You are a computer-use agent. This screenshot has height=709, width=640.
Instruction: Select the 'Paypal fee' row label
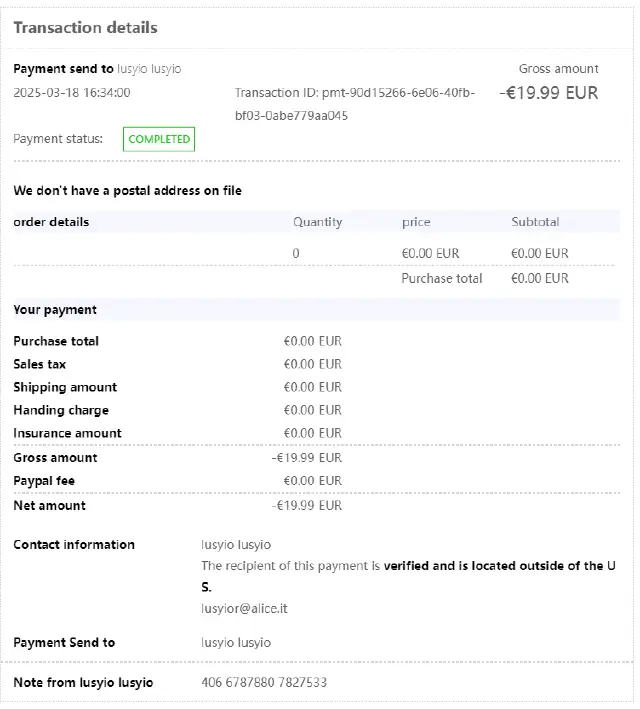[44, 481]
